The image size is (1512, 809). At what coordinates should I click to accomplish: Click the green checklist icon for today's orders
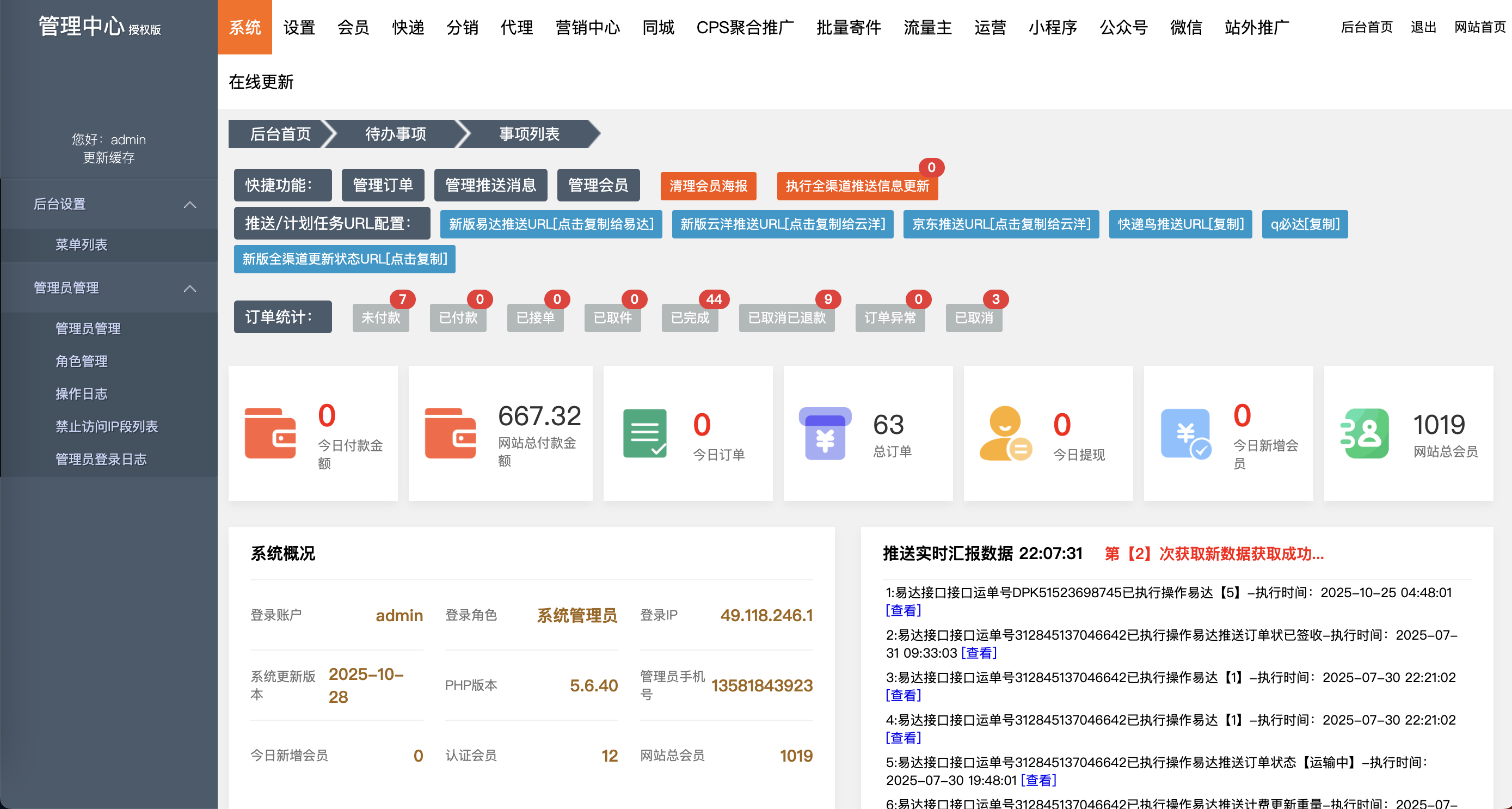(644, 433)
